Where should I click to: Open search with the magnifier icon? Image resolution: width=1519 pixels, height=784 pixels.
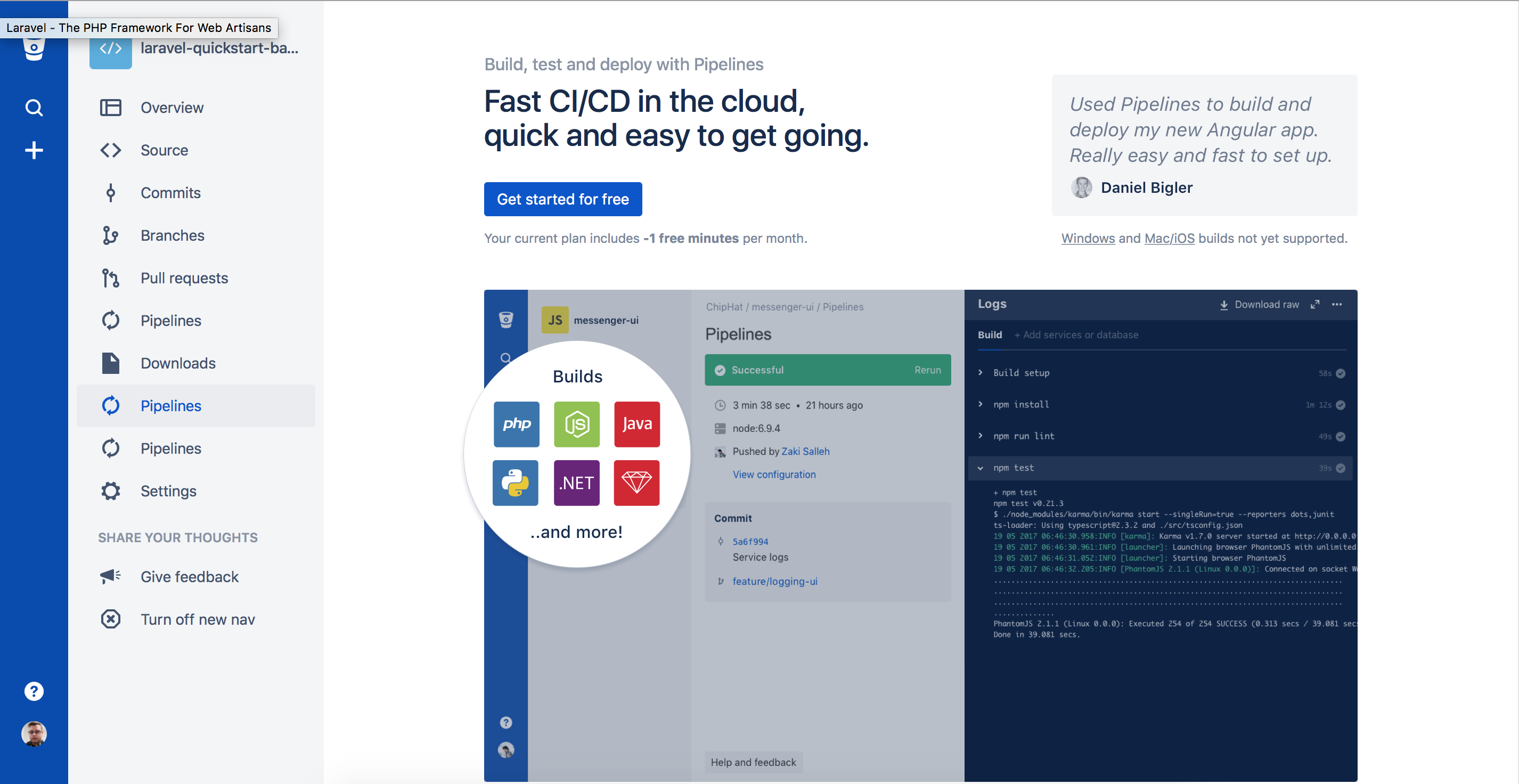pos(34,108)
